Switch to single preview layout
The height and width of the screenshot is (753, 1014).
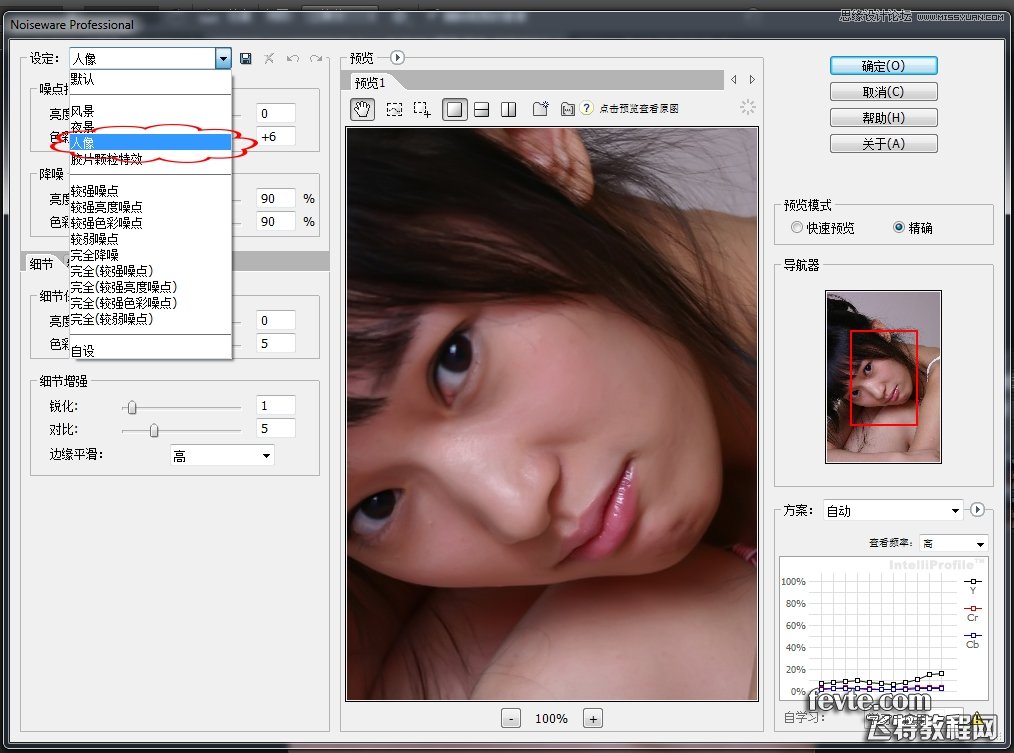point(455,109)
